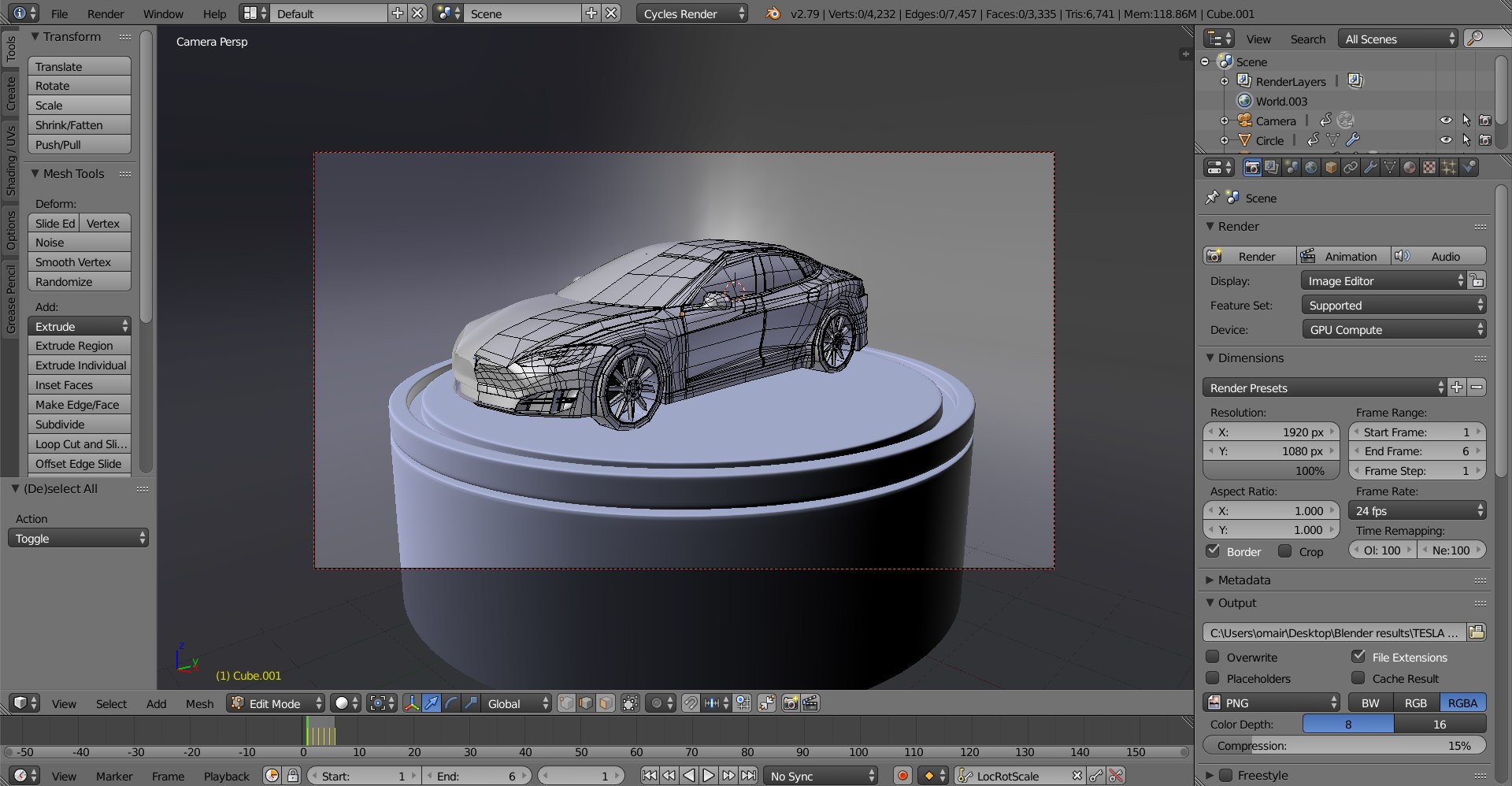Open the Texture properties tab (checker icon)
The width and height of the screenshot is (1512, 786).
tap(1429, 167)
